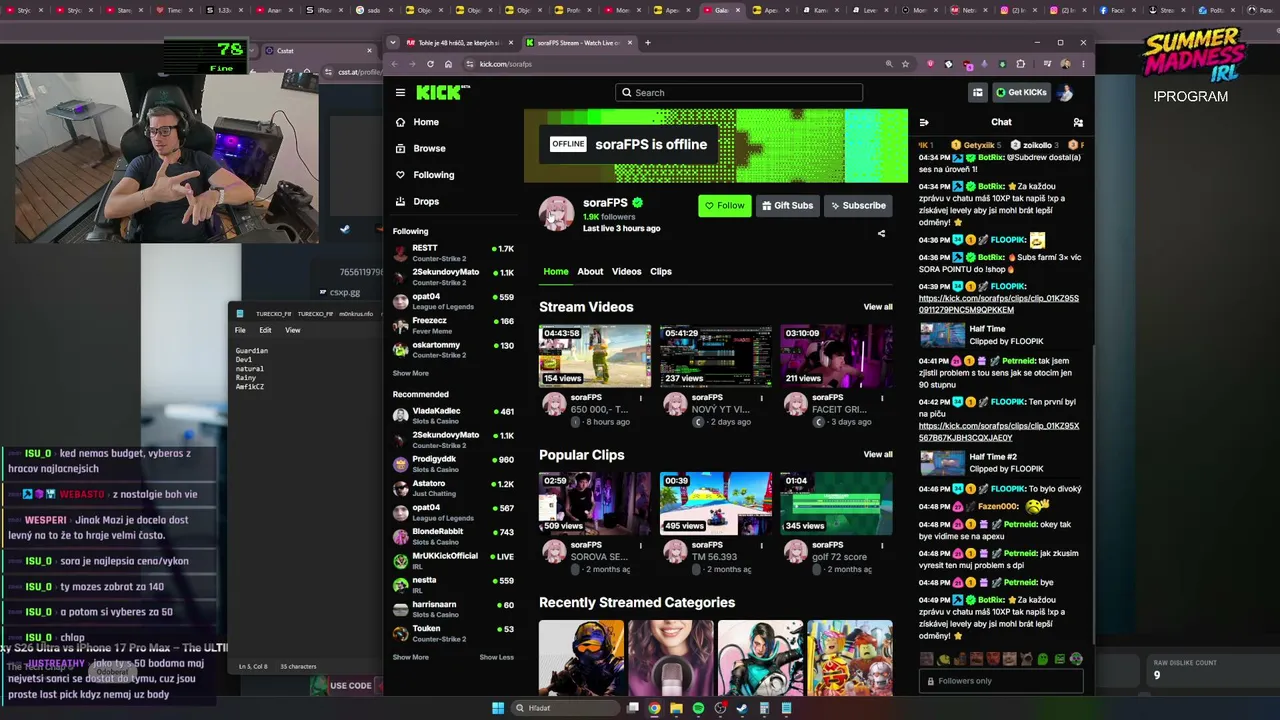This screenshot has height=720, width=1280.
Task: Collapse the chat panel with arrow icon
Action: pos(924,122)
